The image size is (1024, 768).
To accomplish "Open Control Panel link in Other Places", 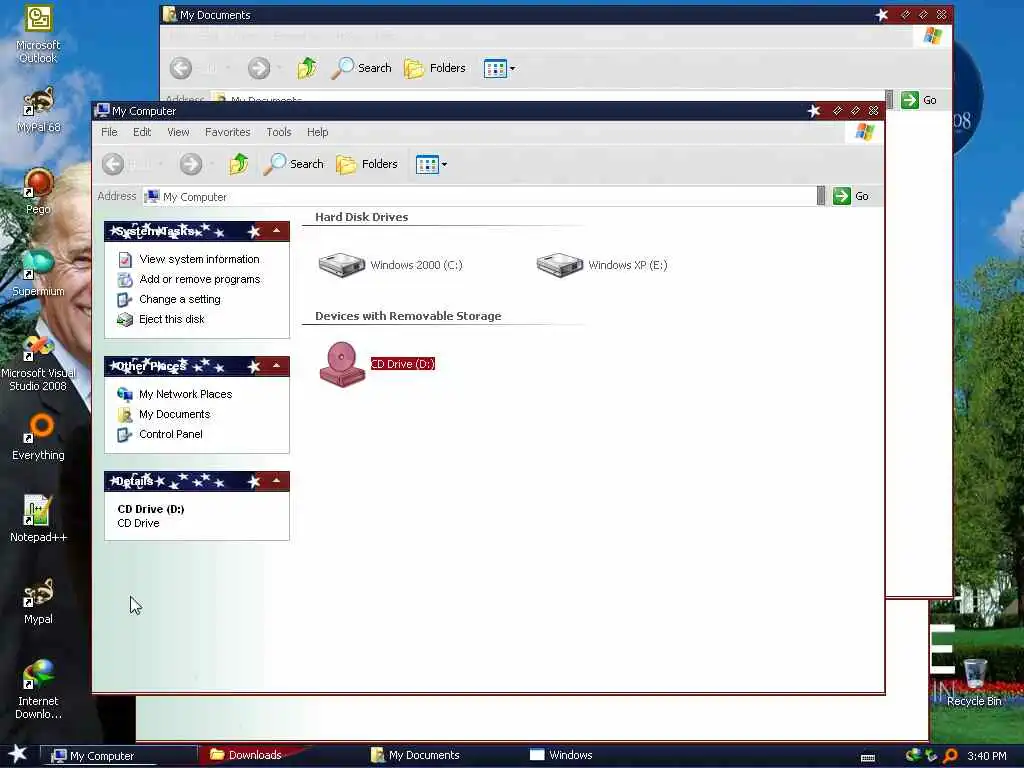I will pyautogui.click(x=170, y=434).
